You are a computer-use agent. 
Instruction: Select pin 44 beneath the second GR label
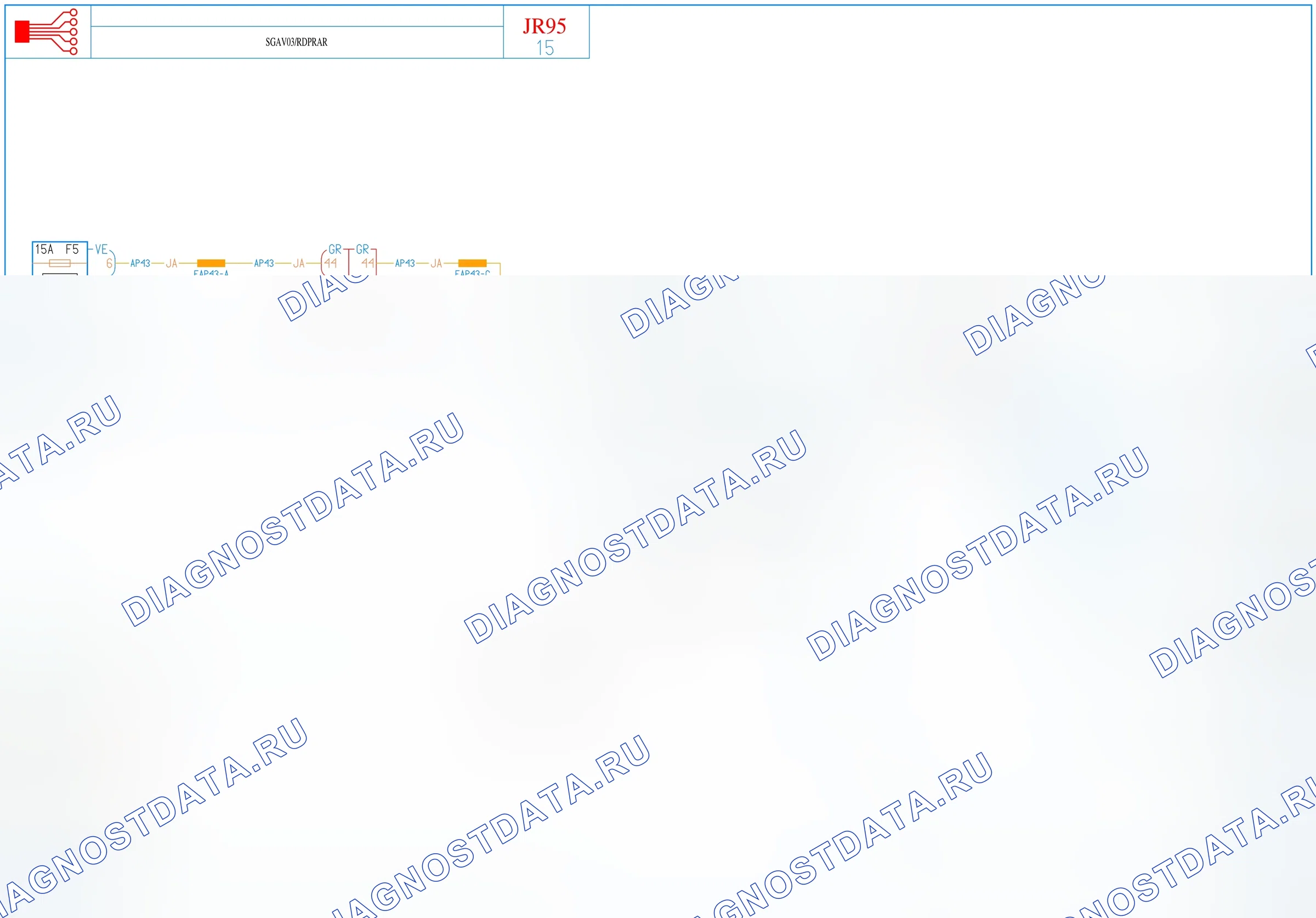click(368, 263)
